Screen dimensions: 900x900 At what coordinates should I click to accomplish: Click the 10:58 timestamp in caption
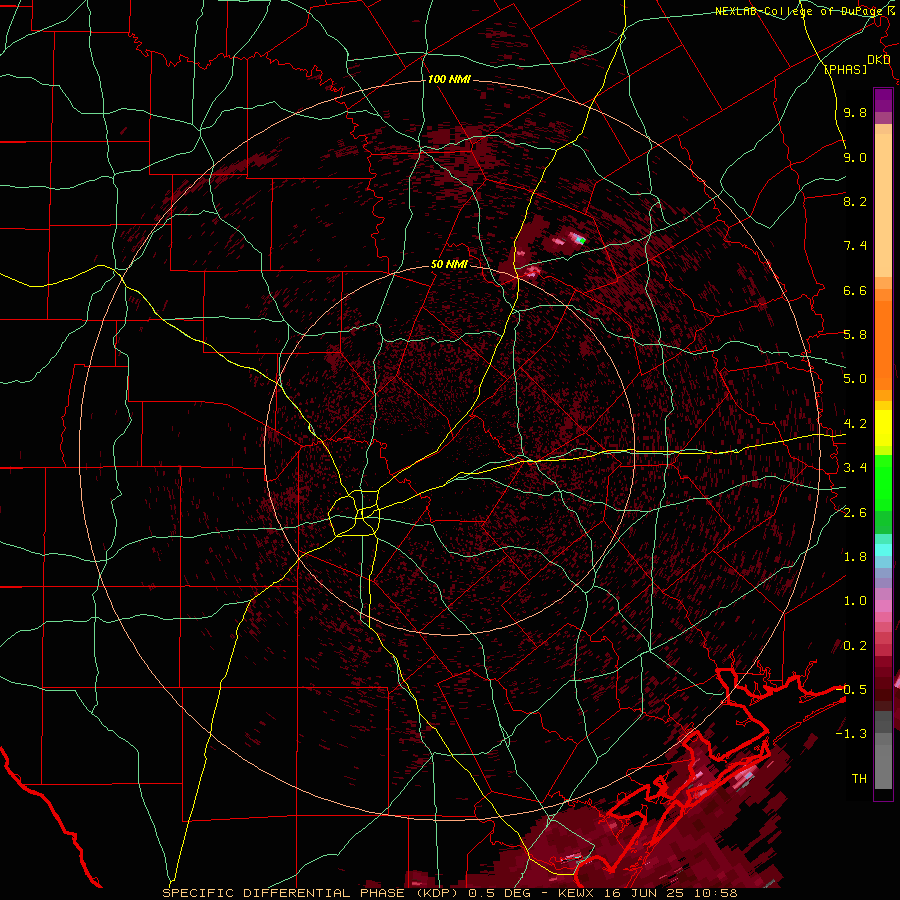tap(718, 893)
